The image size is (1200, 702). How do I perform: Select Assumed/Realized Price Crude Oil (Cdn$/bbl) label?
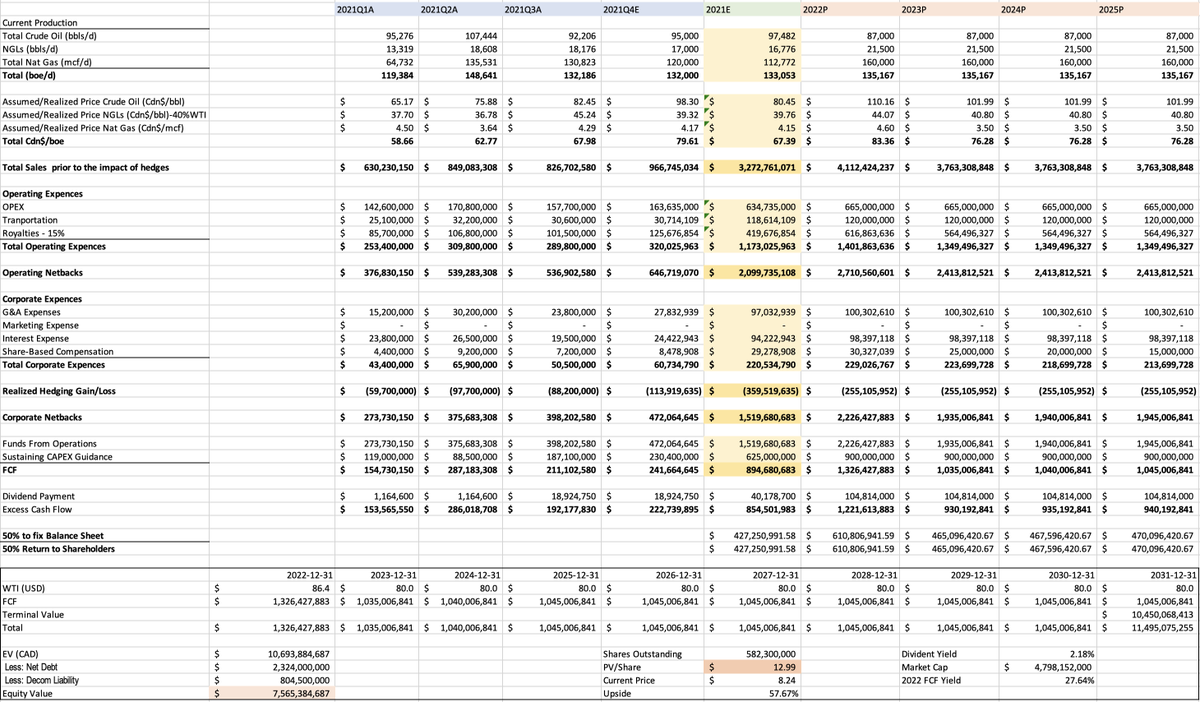93,102
